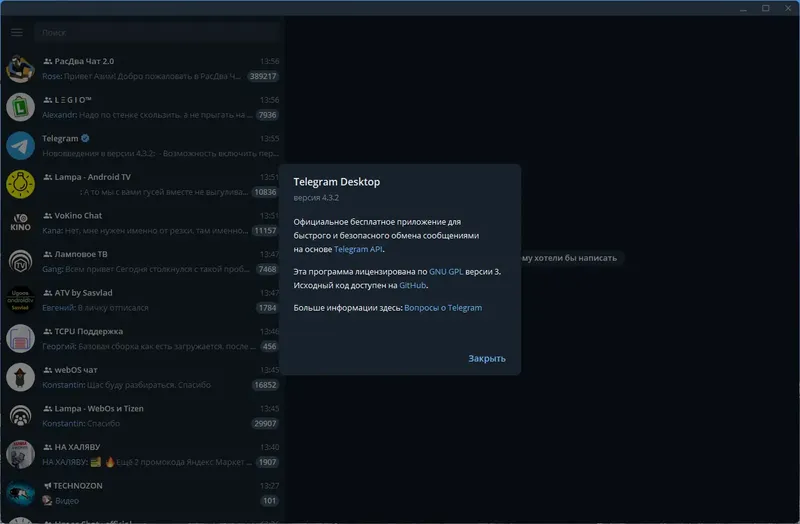Click the Telegram Desktop dialog heading
Image resolution: width=800 pixels, height=524 pixels.
(337, 182)
